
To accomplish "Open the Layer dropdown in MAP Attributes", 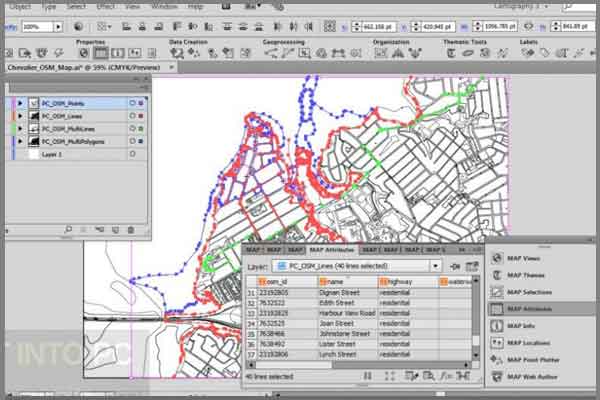I will pyautogui.click(x=435, y=266).
